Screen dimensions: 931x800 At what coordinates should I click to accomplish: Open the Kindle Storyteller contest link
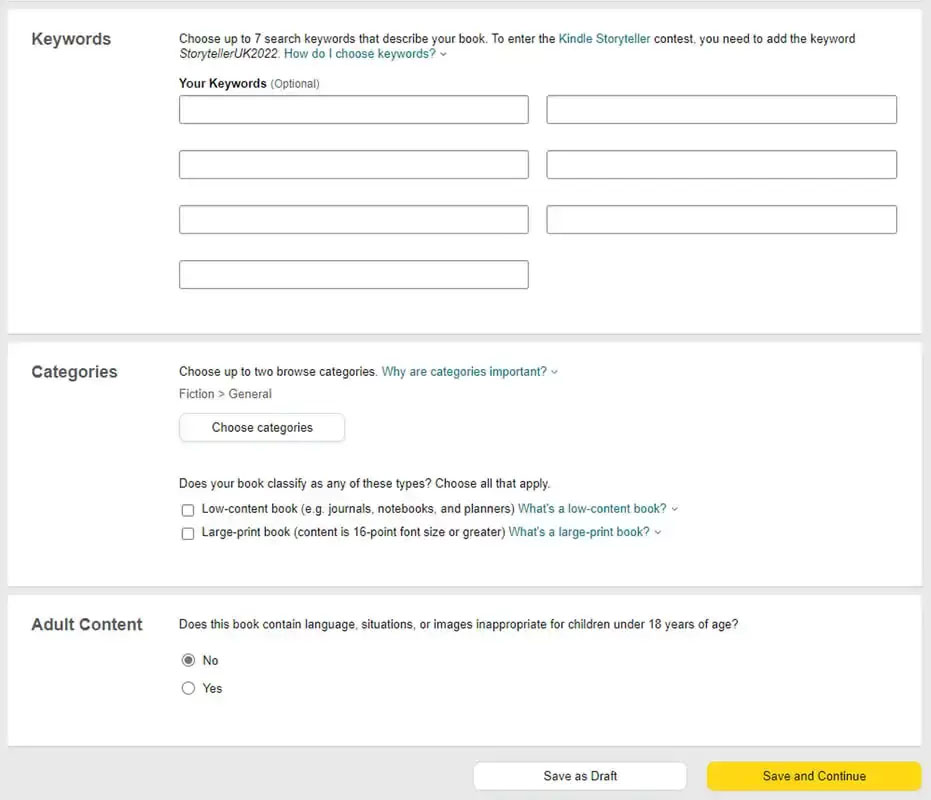[x=604, y=39]
